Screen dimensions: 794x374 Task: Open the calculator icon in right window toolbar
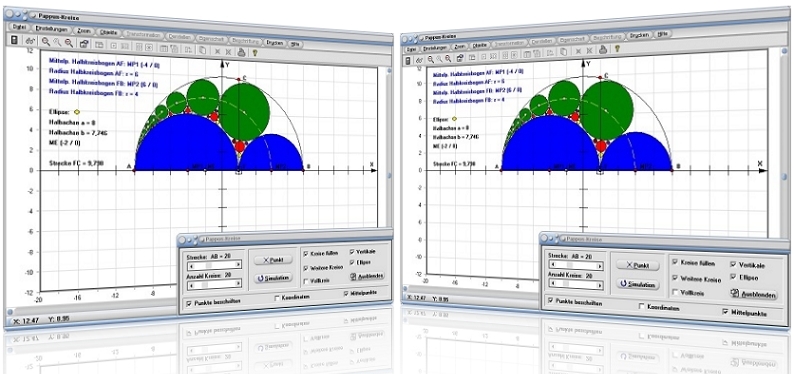[408, 60]
